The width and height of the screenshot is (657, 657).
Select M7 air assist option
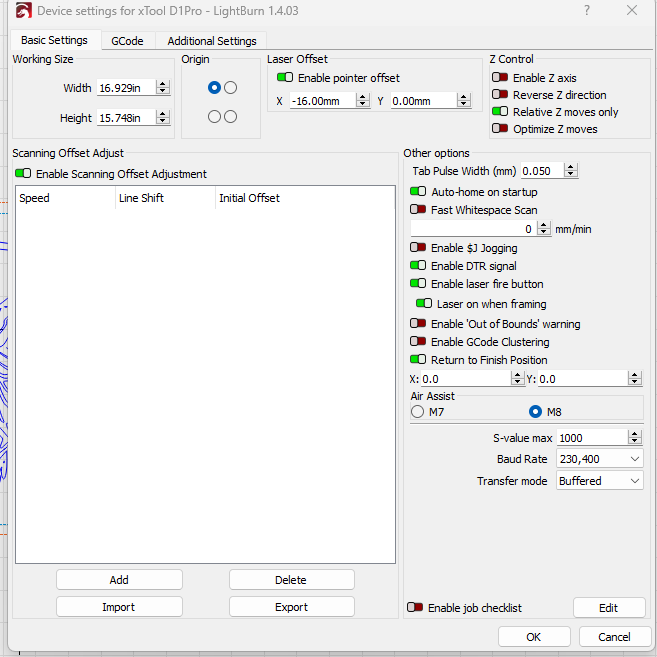click(417, 412)
